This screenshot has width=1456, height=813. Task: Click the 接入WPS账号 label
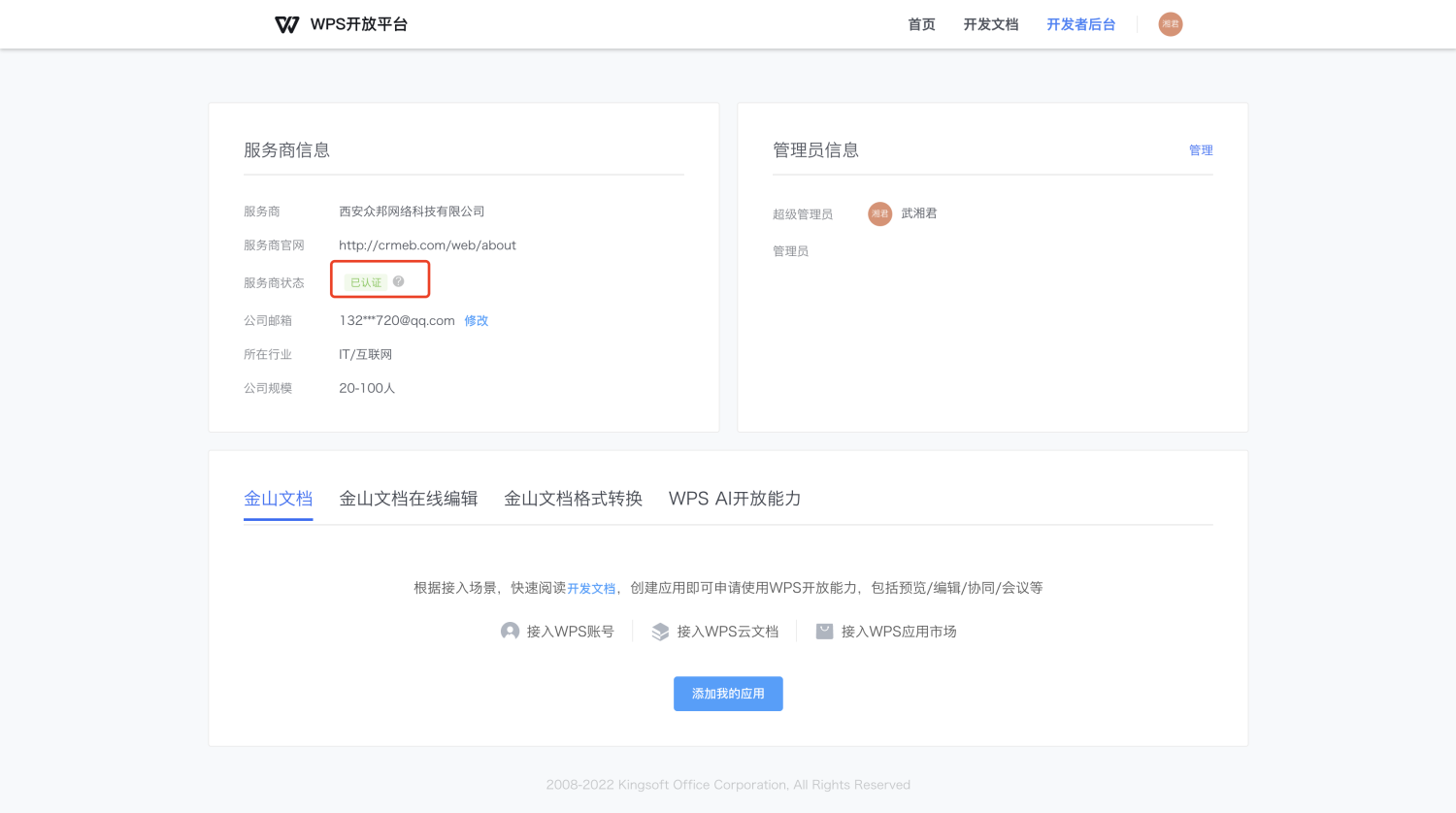pyautogui.click(x=571, y=632)
